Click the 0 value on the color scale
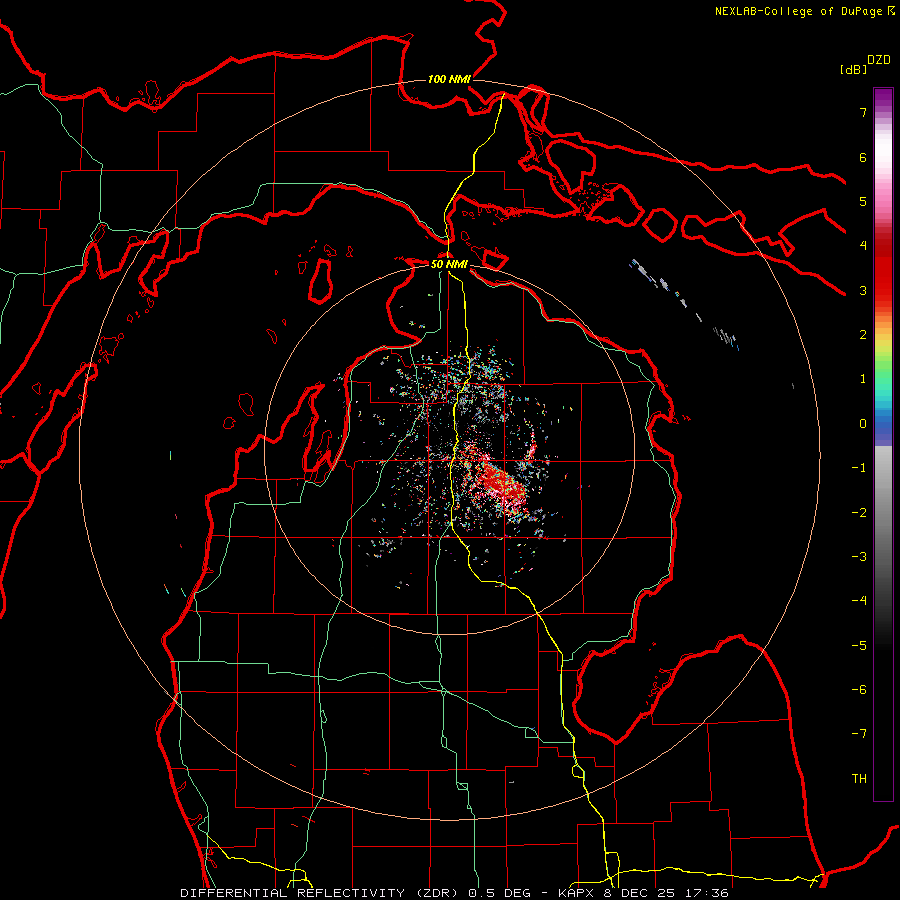This screenshot has width=900, height=900. click(863, 424)
